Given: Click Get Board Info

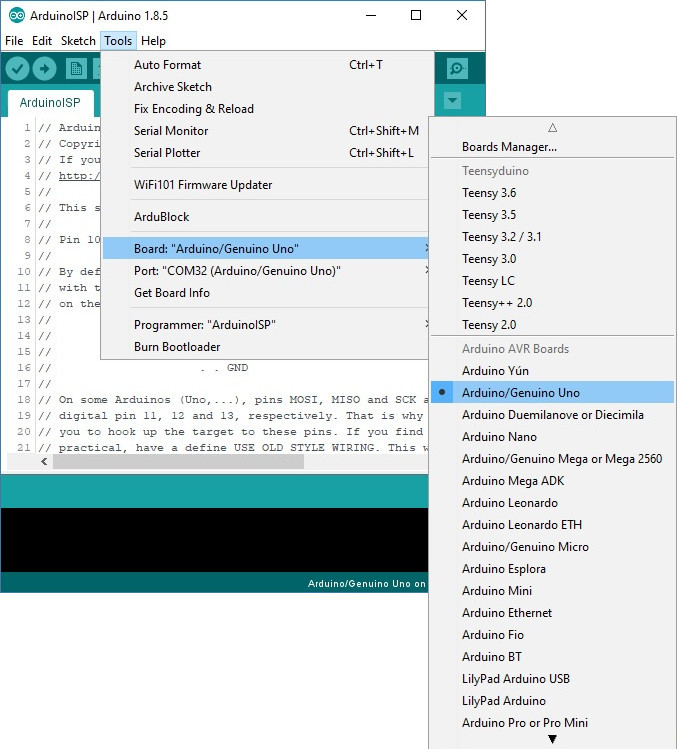Looking at the screenshot, I should [x=266, y=293].
